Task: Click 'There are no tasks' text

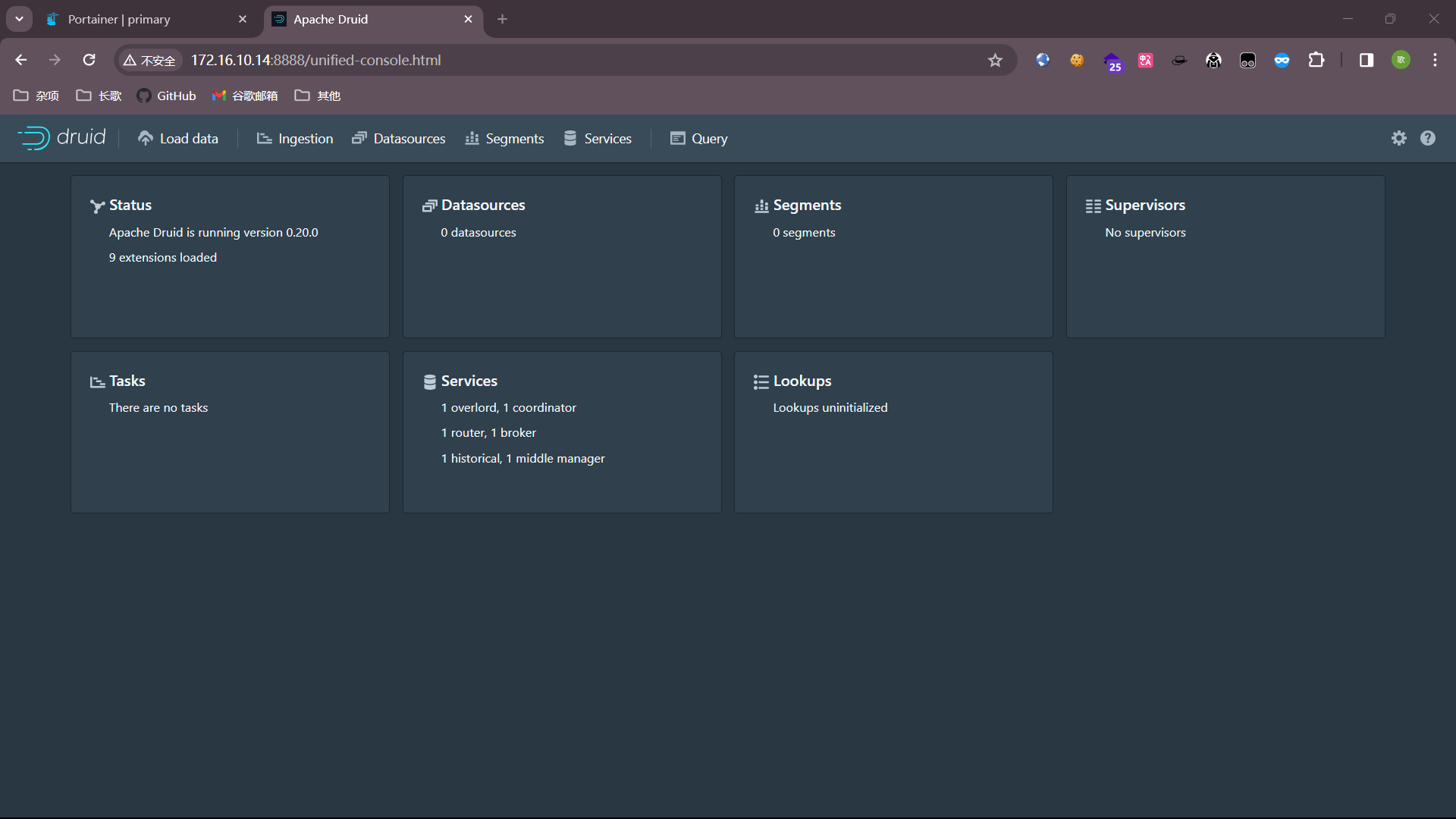Action: (x=158, y=407)
